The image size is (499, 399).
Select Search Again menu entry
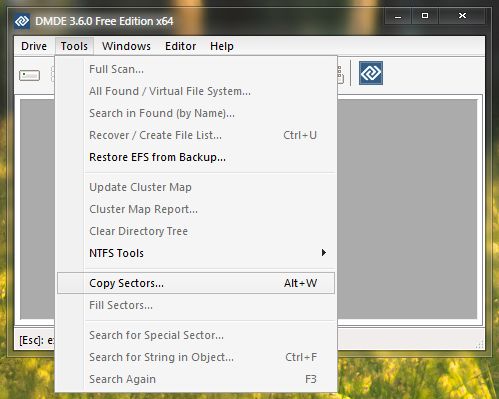coord(196,379)
